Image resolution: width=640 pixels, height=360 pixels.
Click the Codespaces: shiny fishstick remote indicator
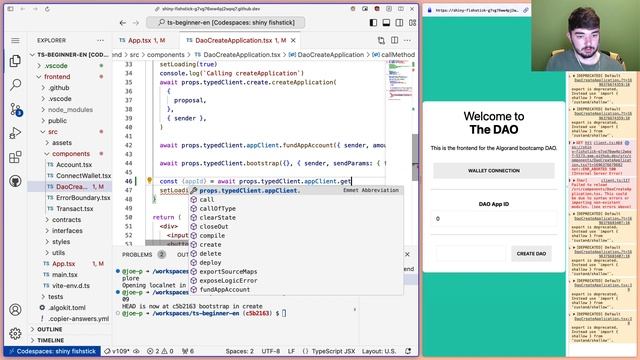(x=52, y=351)
